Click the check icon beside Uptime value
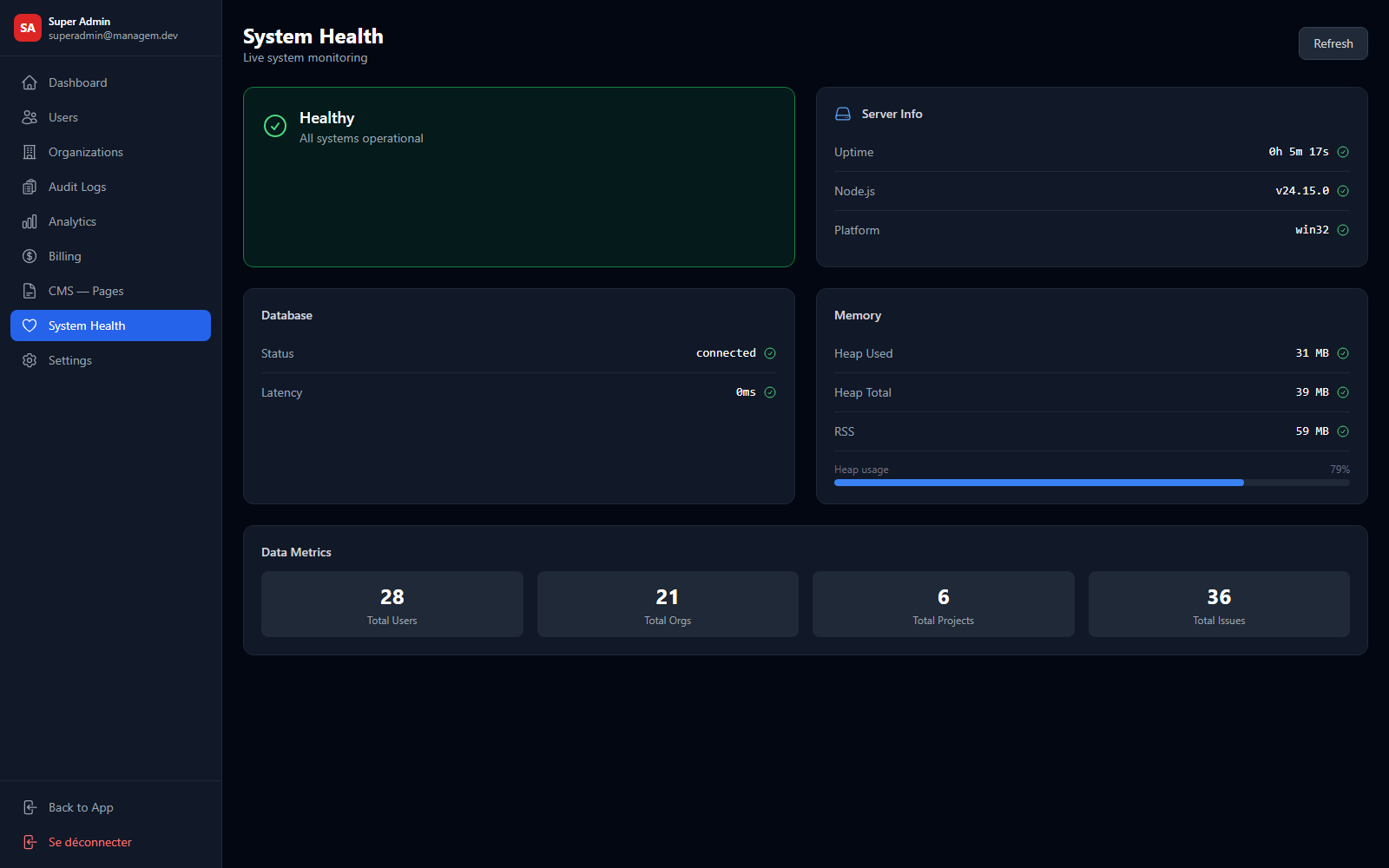The image size is (1389, 868). [x=1343, y=152]
